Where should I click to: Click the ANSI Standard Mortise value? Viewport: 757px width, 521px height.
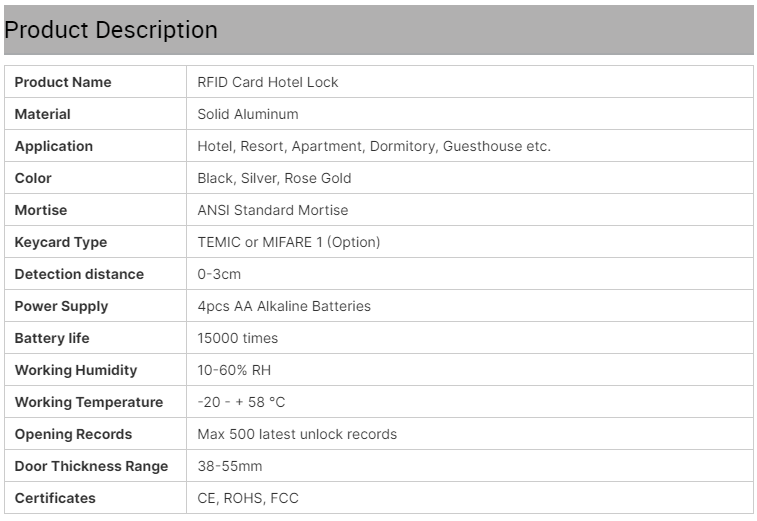[272, 210]
